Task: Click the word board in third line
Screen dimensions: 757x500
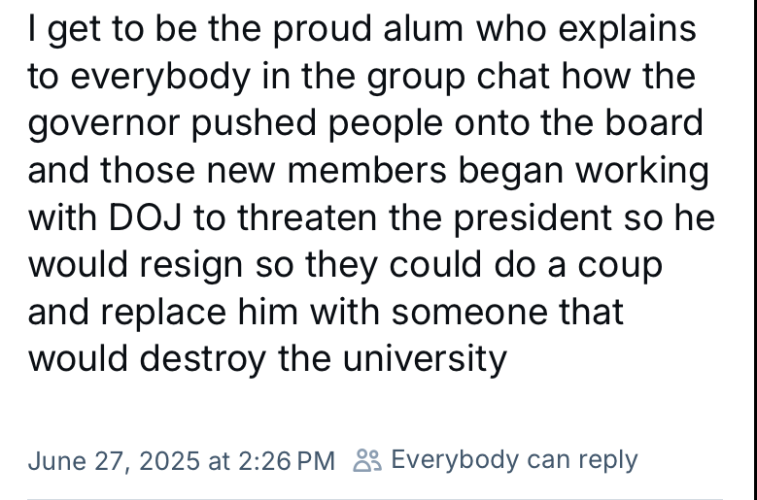Action: click(x=654, y=123)
